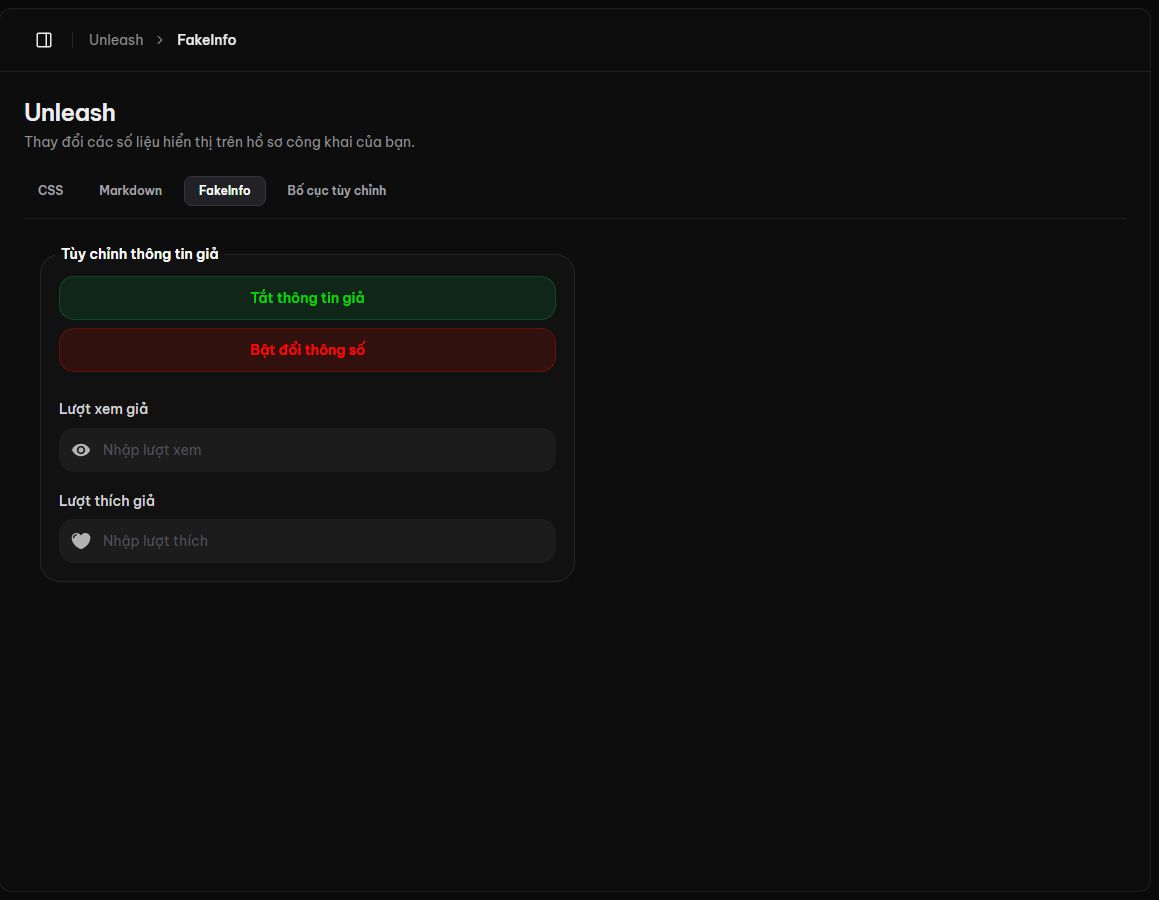
Task: Toggle the sidebar panel icon
Action: click(x=44, y=40)
